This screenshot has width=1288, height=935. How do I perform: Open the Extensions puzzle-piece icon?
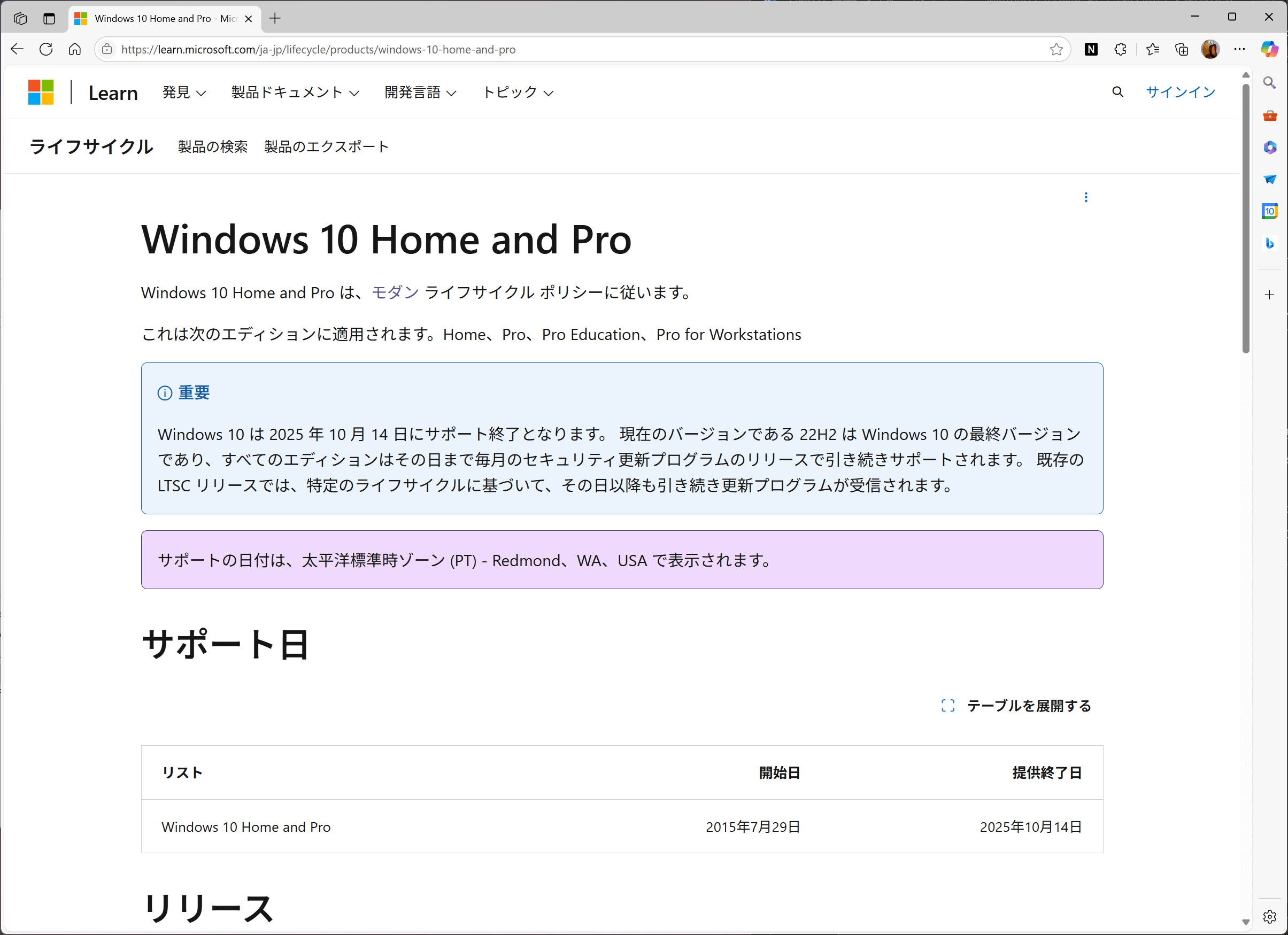click(1120, 49)
